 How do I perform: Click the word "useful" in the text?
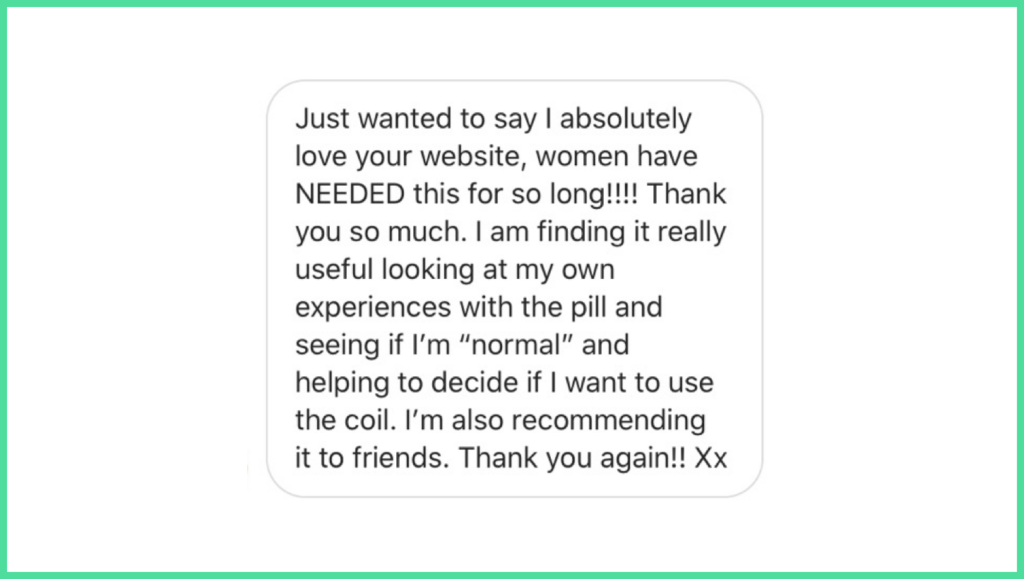point(334,269)
